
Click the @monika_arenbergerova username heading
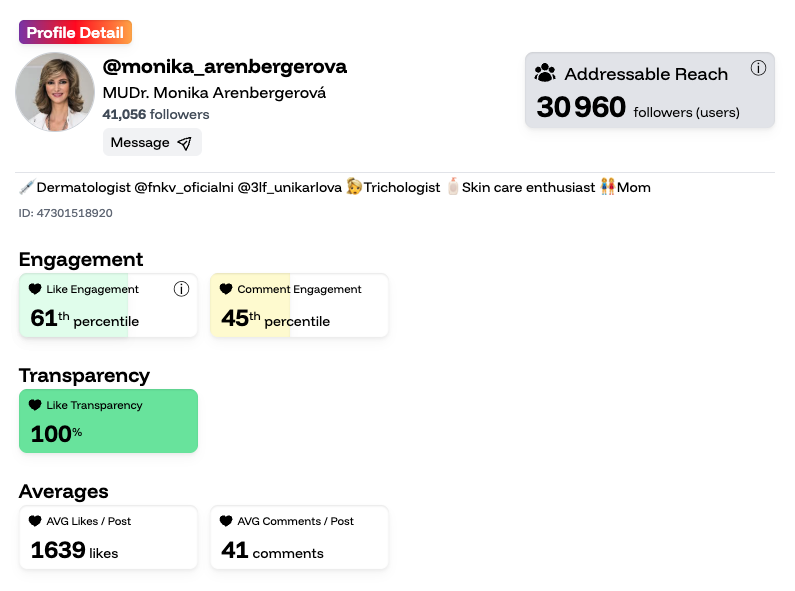point(225,67)
